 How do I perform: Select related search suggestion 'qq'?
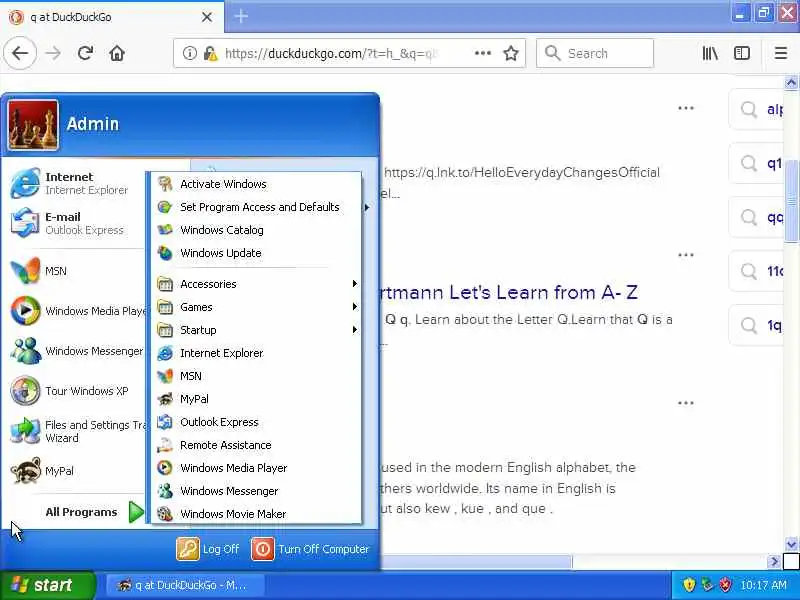[x=757, y=217]
